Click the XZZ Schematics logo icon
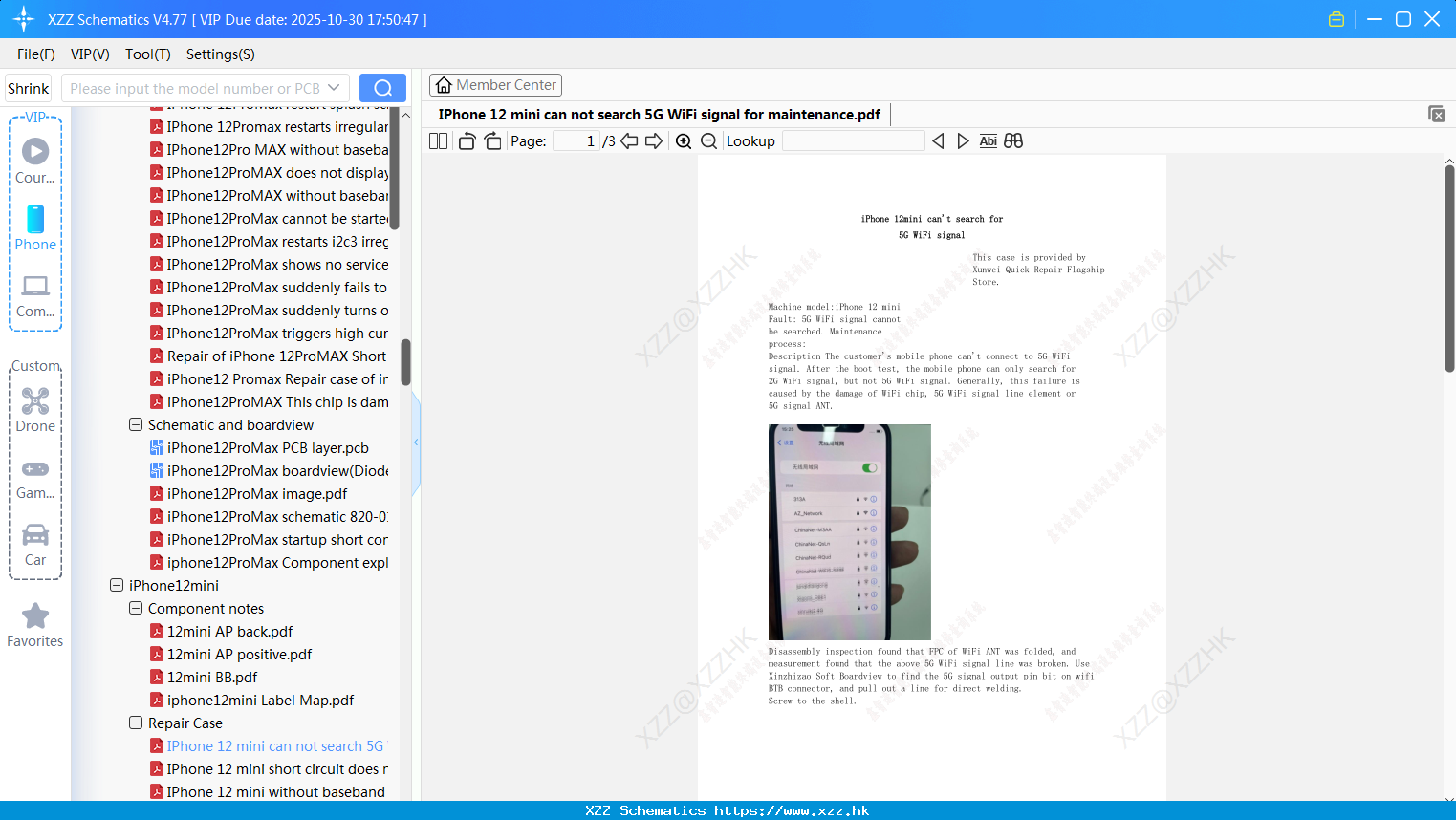Viewport: 1456px width, 820px height. point(23,19)
